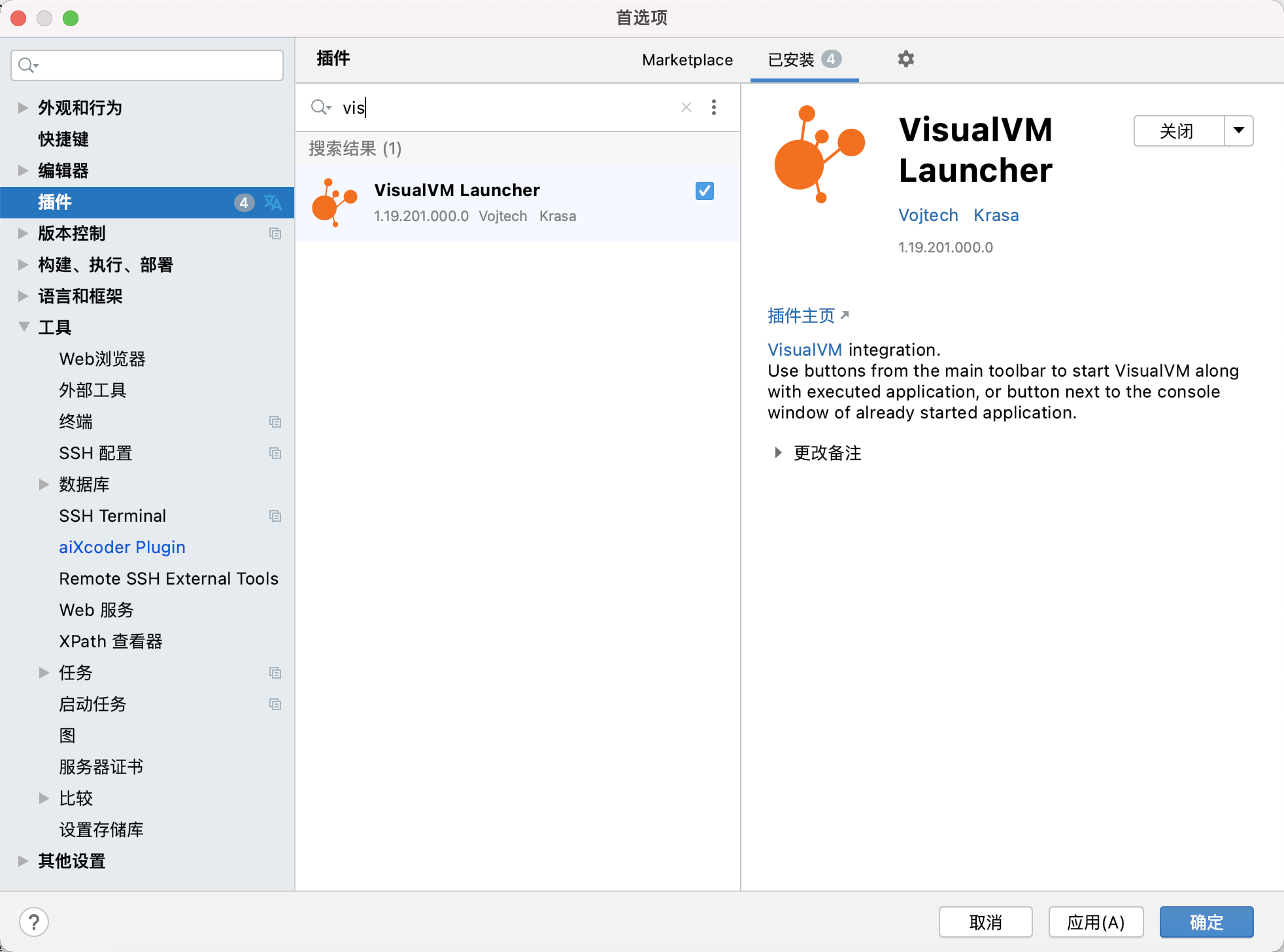Image resolution: width=1284 pixels, height=952 pixels.
Task: Focus the settings search field
Action: (x=147, y=65)
